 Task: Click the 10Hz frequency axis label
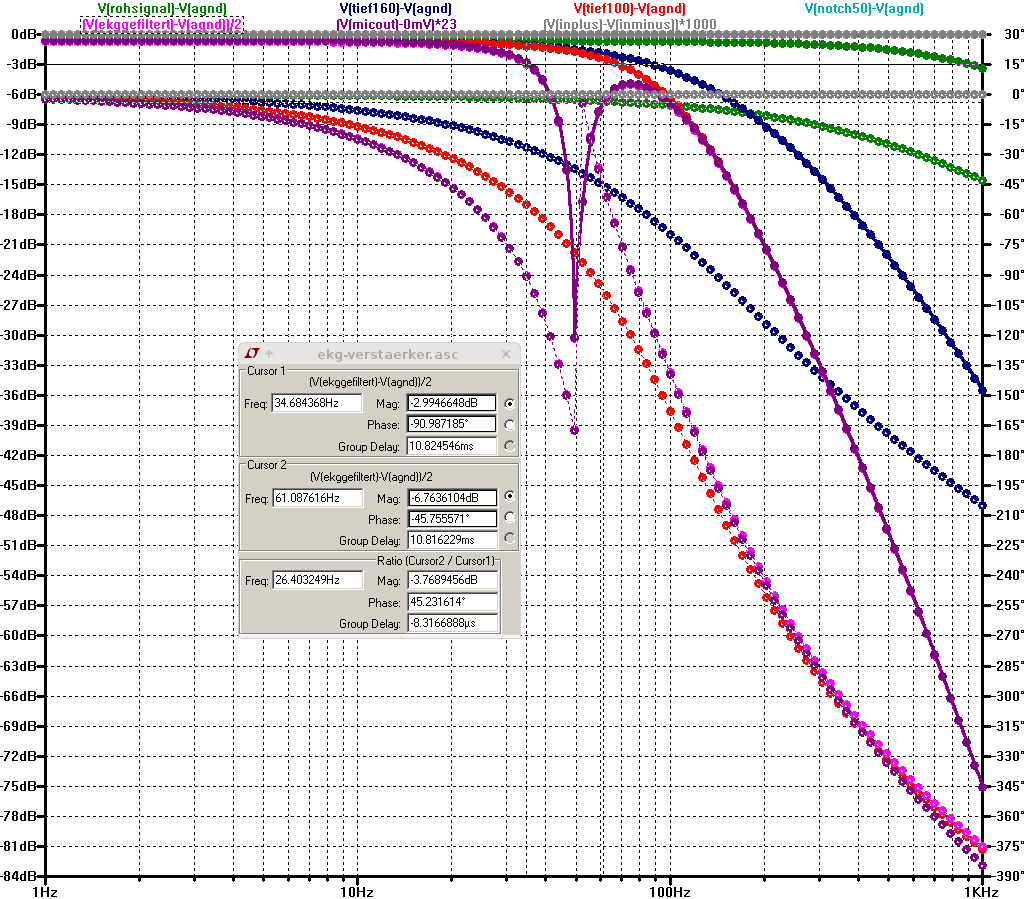[356, 890]
